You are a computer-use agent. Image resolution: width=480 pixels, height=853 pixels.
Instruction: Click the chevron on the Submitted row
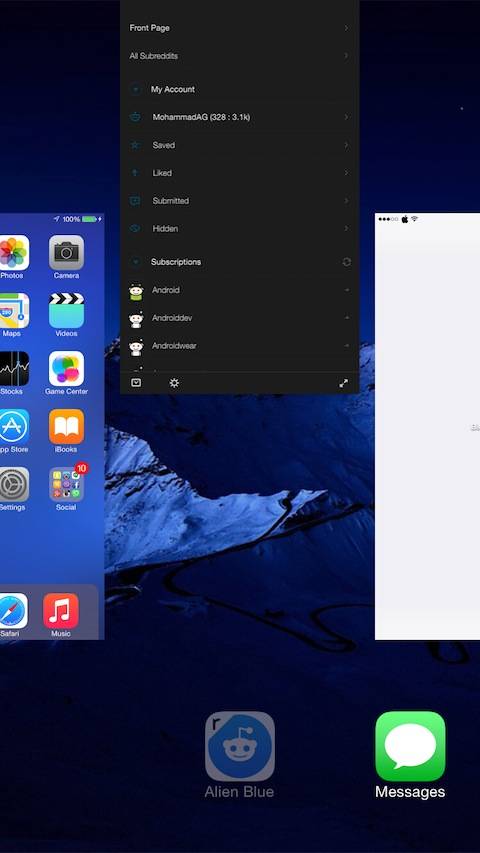346,201
